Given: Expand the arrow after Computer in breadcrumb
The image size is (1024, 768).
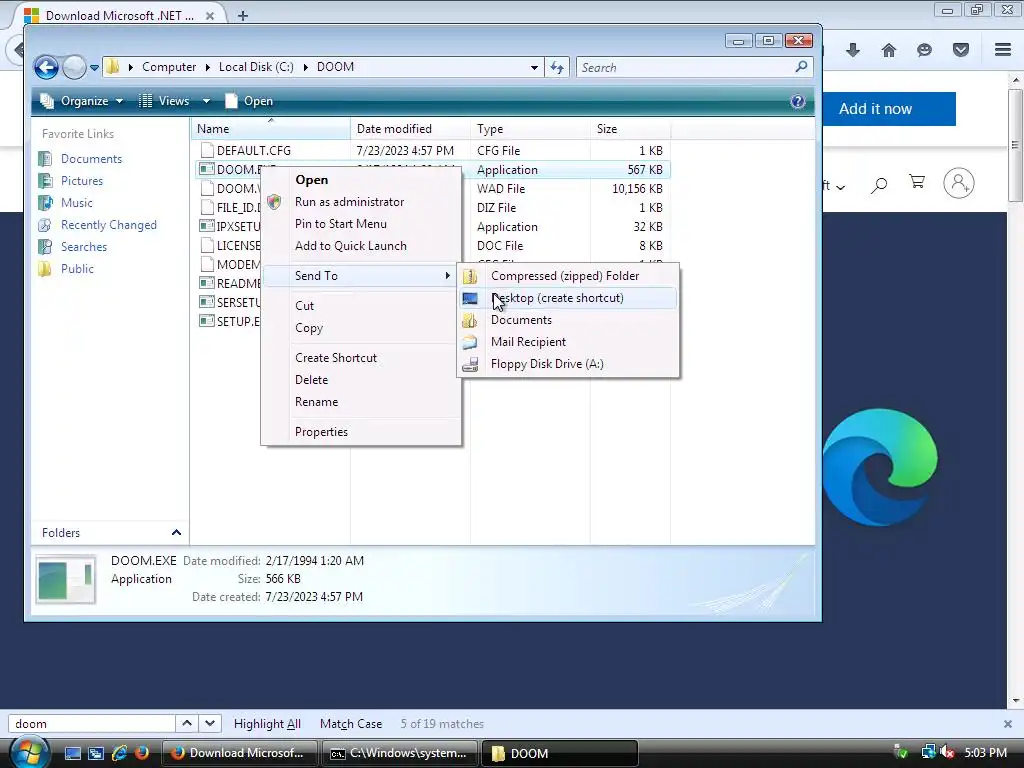Looking at the screenshot, I should 208,67.
